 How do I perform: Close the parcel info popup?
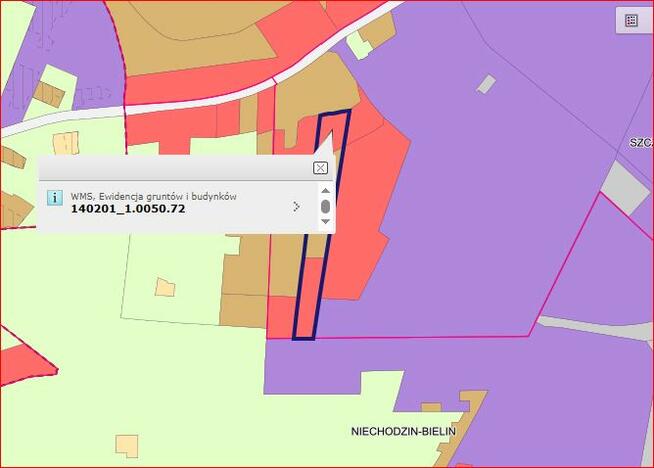[x=320, y=168]
